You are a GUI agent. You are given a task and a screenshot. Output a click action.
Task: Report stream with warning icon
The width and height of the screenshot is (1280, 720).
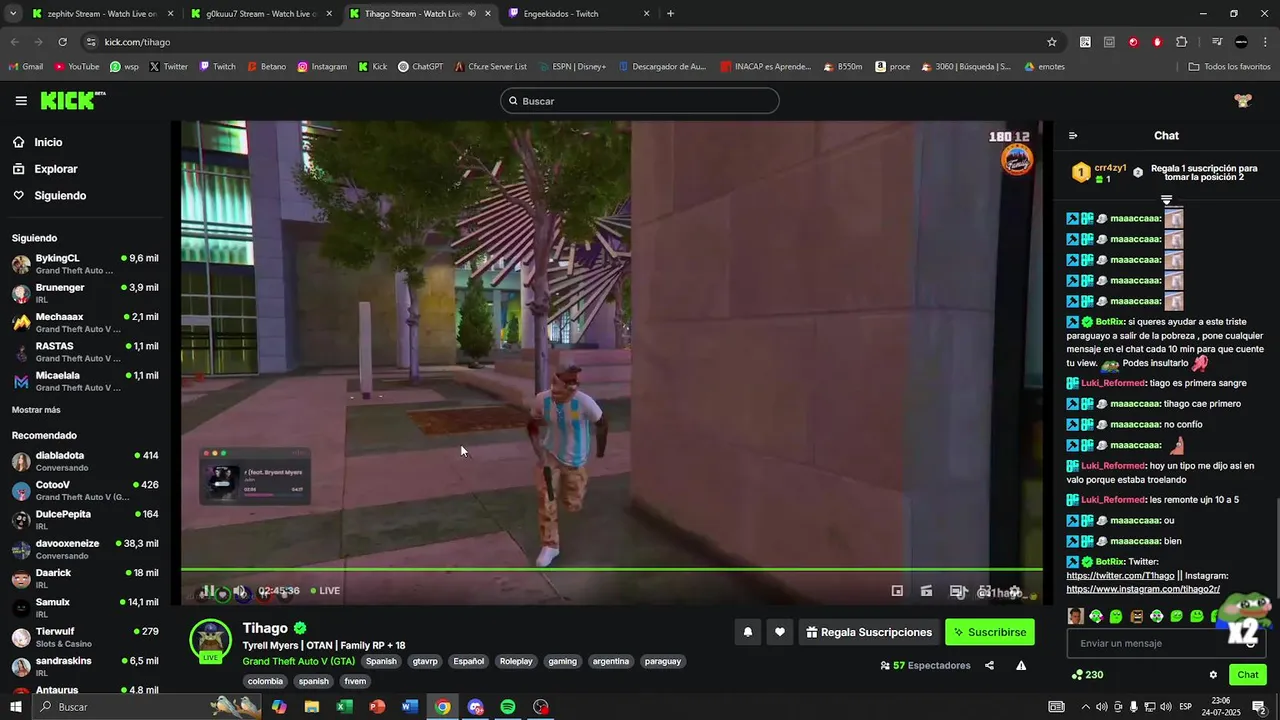(1021, 665)
